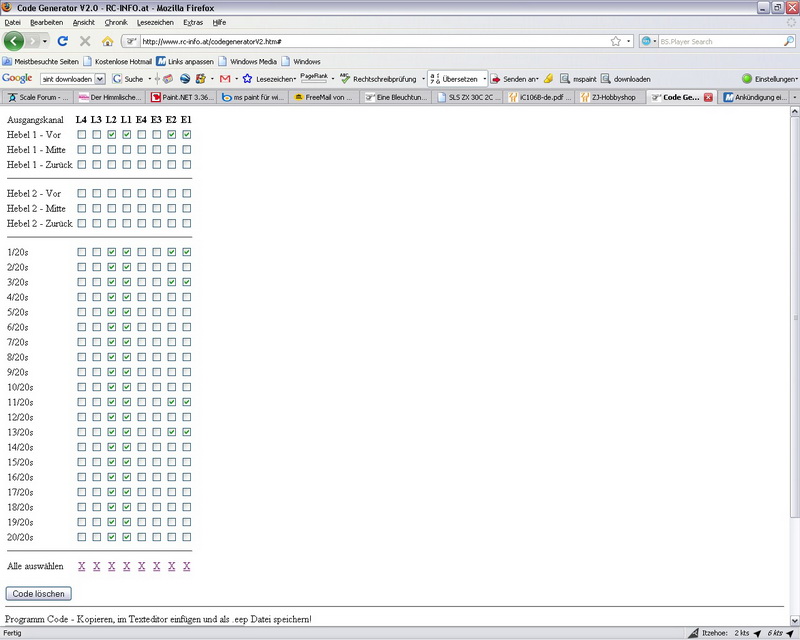This screenshot has width=800, height=640.
Task: Click the Google toolbar PageRank indicator
Action: (314, 77)
